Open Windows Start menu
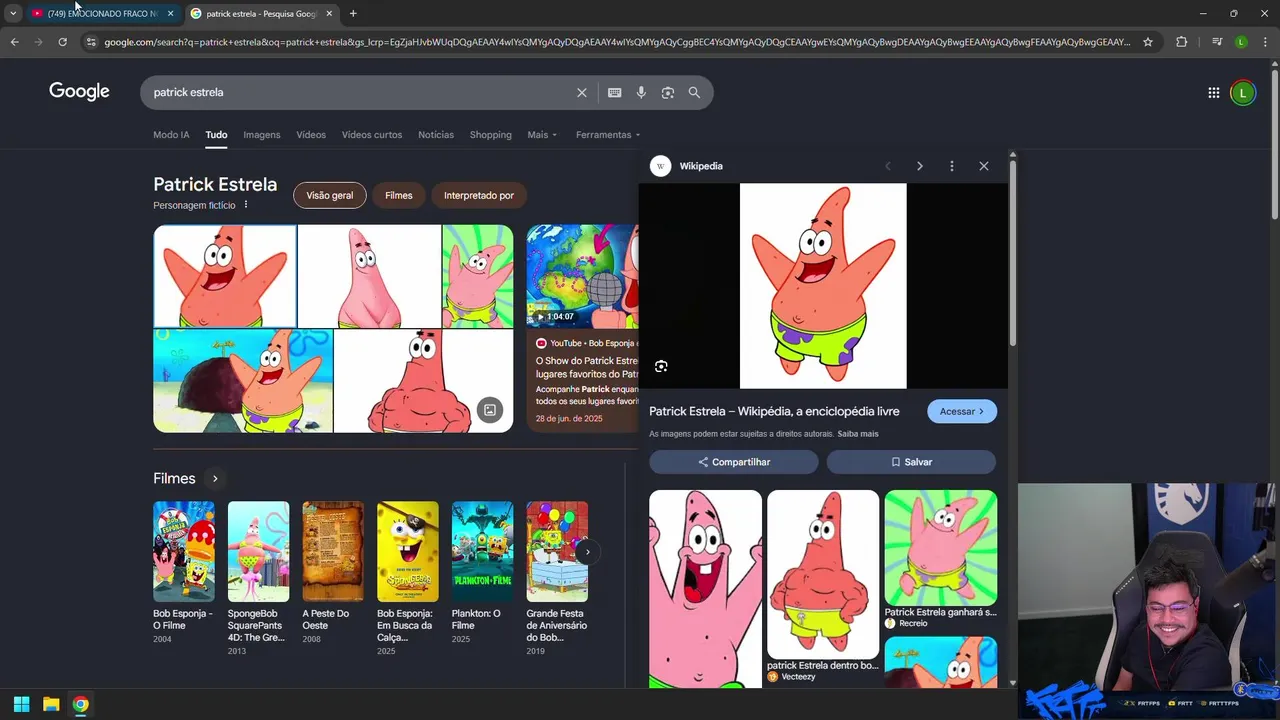The image size is (1280, 720). pos(21,704)
